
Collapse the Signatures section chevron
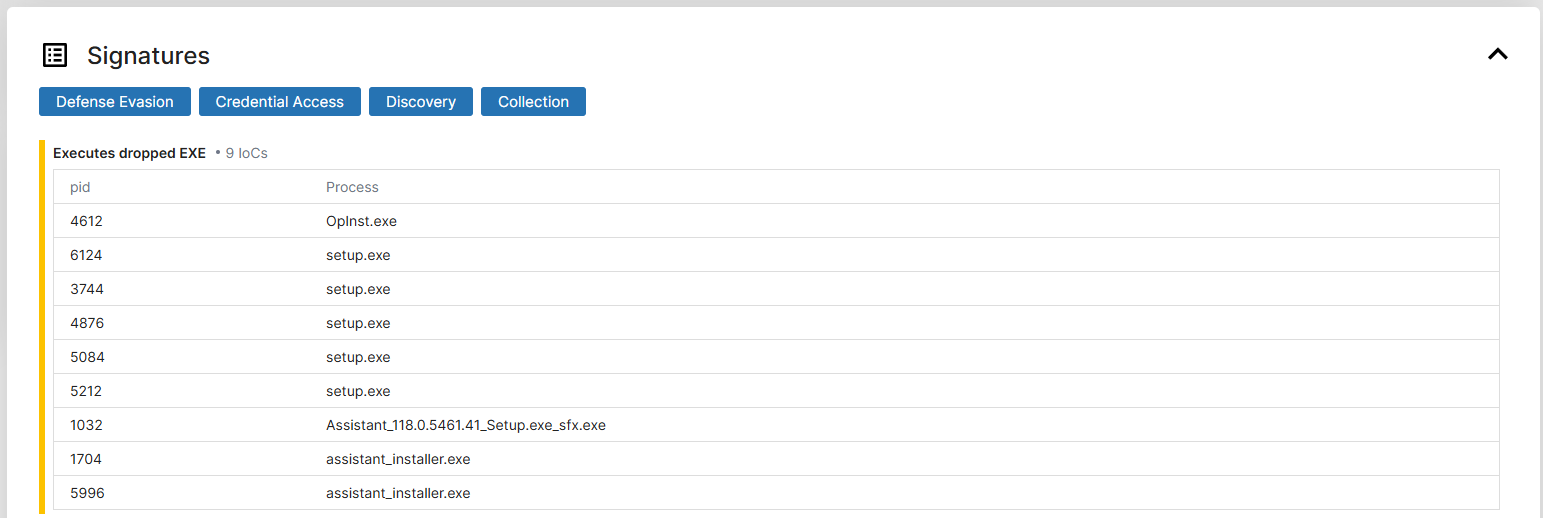(x=1497, y=55)
